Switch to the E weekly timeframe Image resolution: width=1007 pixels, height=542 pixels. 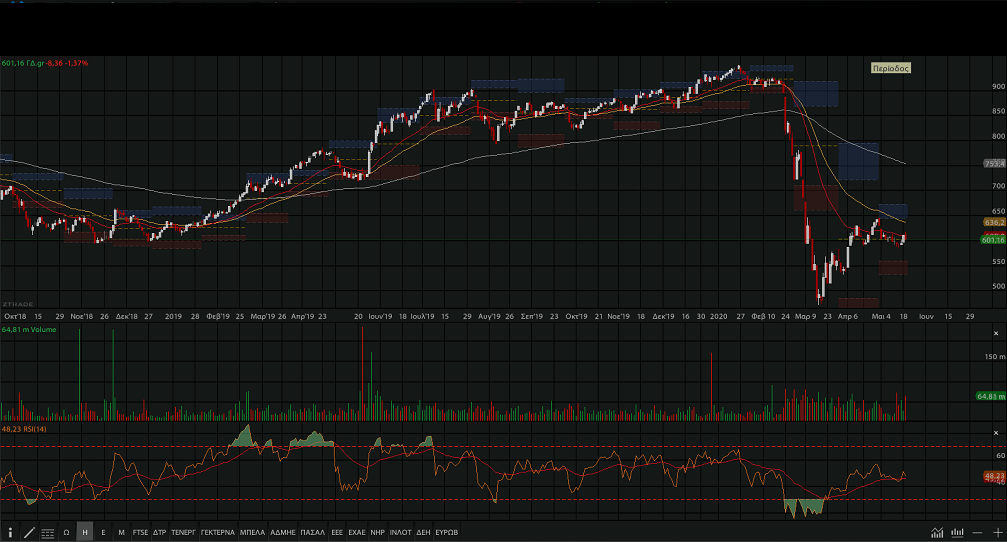coord(103,532)
